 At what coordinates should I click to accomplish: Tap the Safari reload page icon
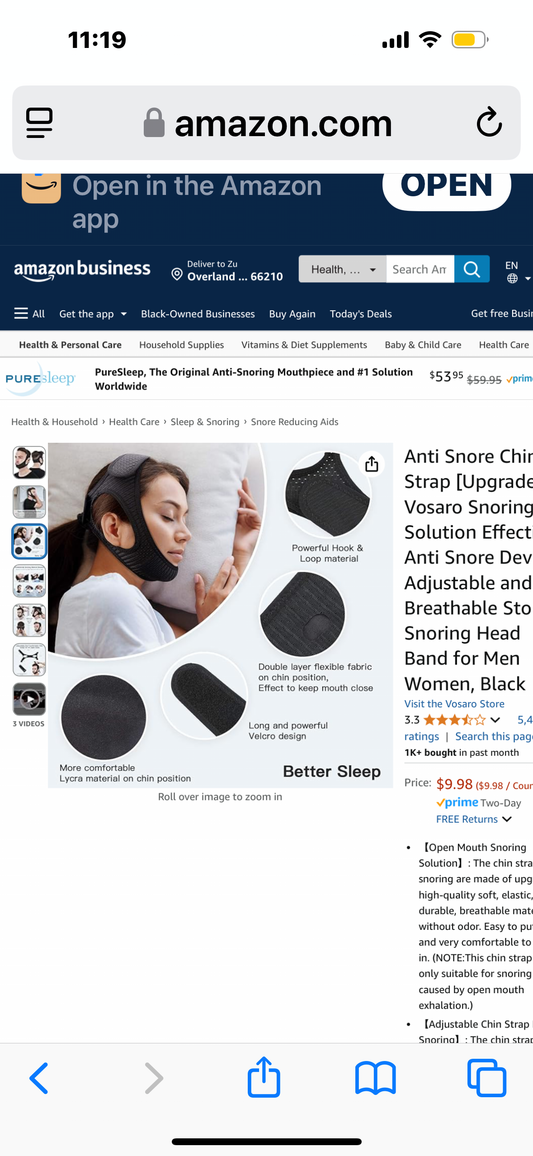click(489, 122)
